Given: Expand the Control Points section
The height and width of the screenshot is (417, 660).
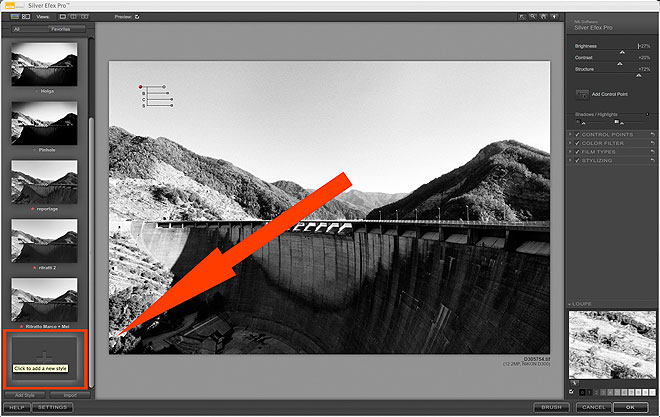Looking at the screenshot, I should click(x=570, y=135).
